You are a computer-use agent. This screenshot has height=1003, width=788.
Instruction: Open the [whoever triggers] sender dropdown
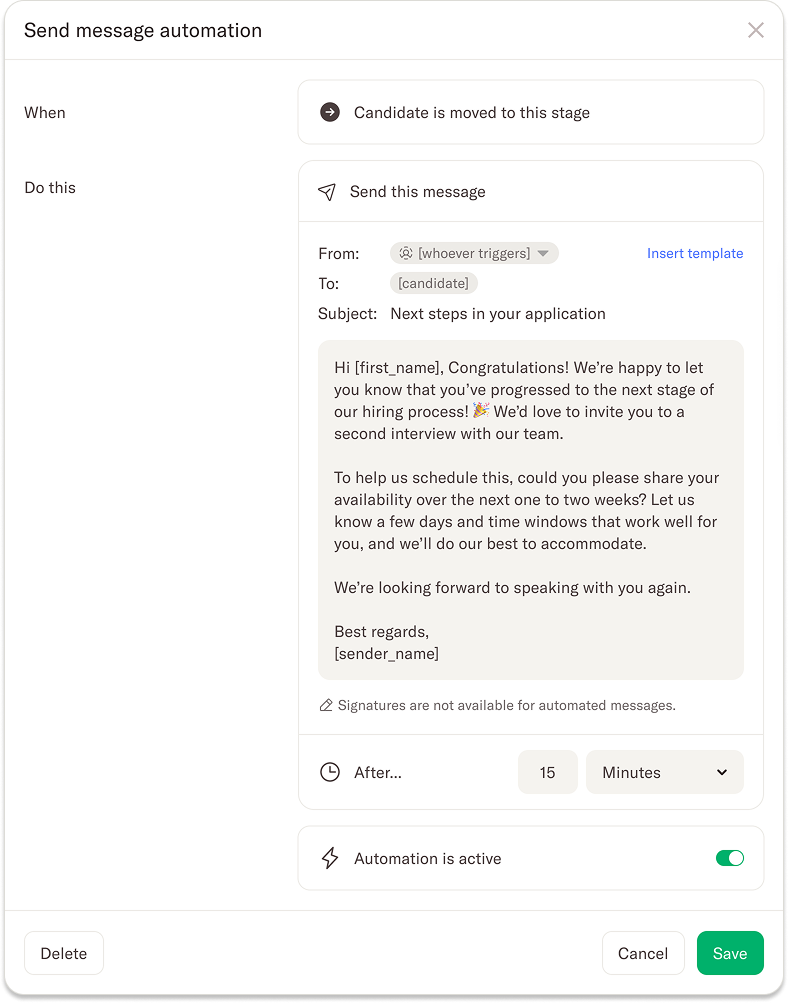click(474, 253)
